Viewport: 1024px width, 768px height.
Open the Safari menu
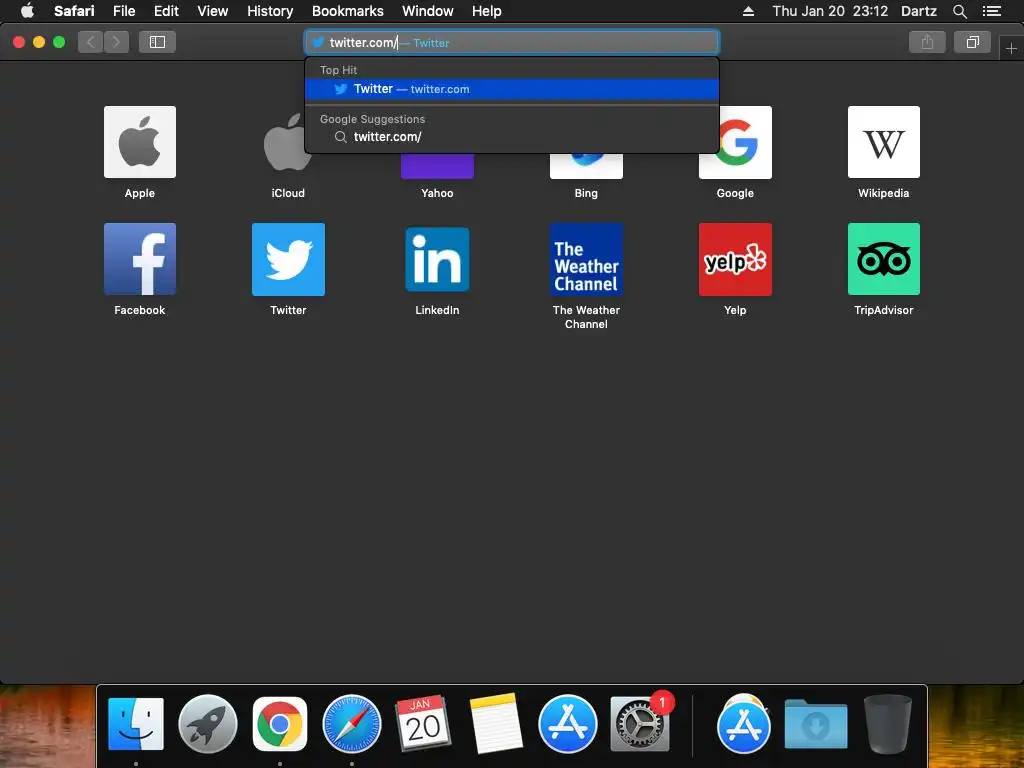tap(74, 11)
